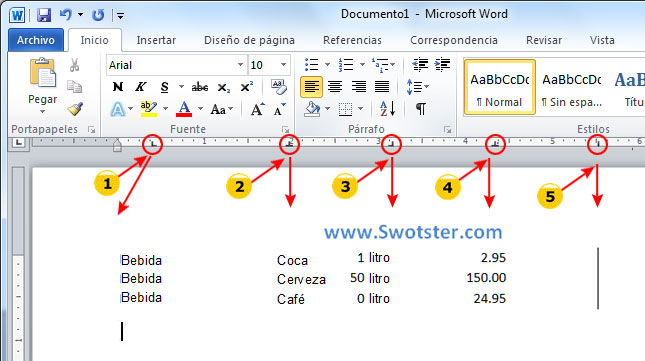This screenshot has width=645, height=361.
Task: Click the Shading paint bucket icon
Action: (312, 109)
